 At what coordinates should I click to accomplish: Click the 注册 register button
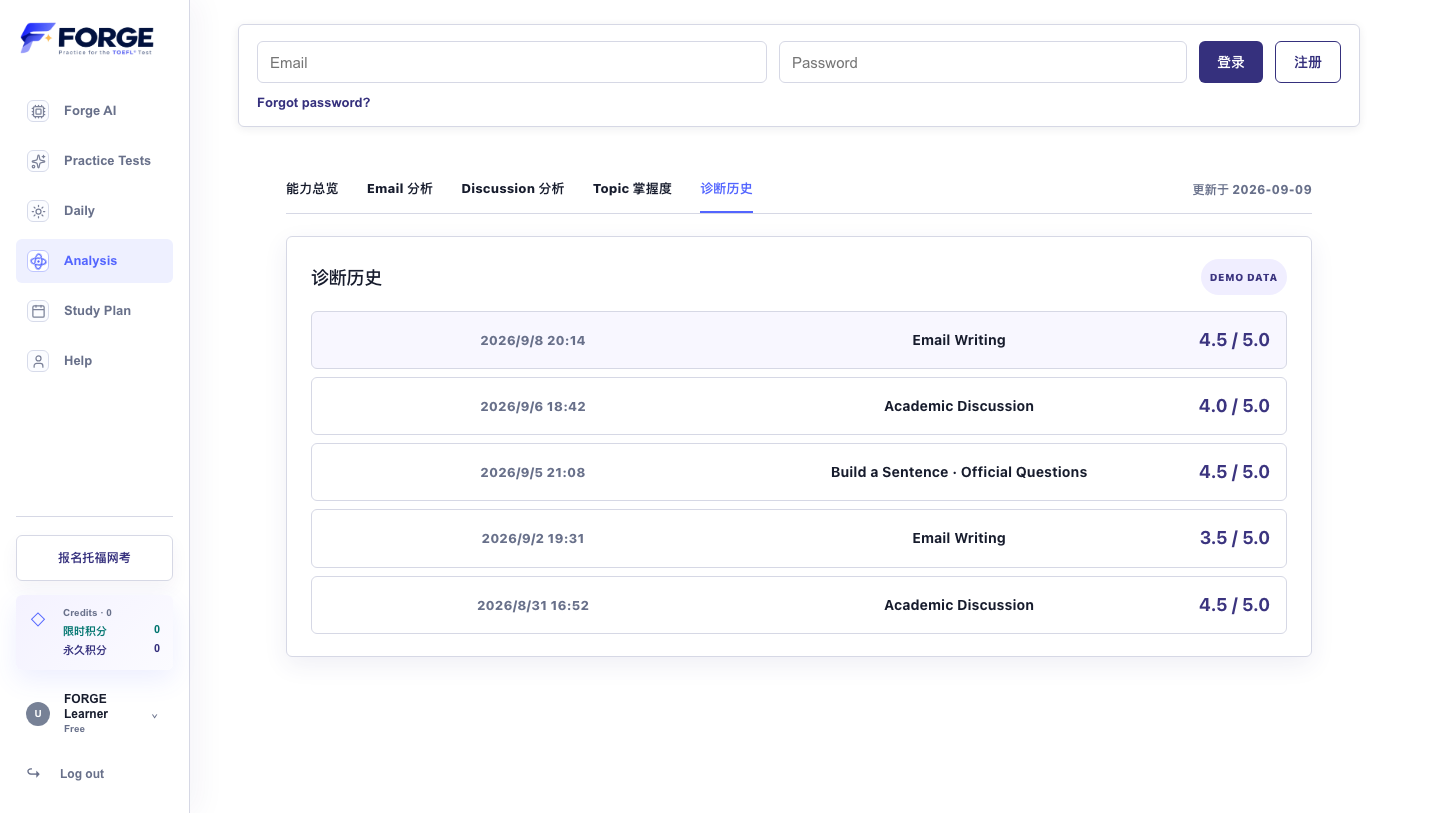[1308, 62]
